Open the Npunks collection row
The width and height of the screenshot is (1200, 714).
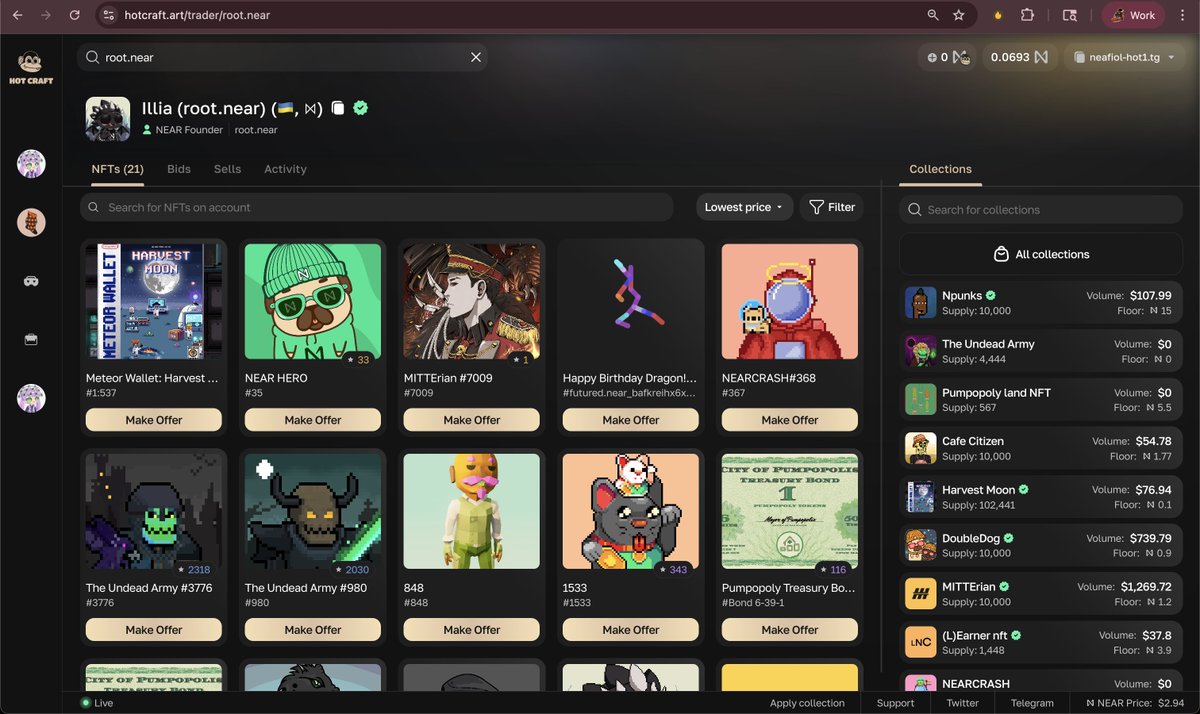pos(1041,303)
